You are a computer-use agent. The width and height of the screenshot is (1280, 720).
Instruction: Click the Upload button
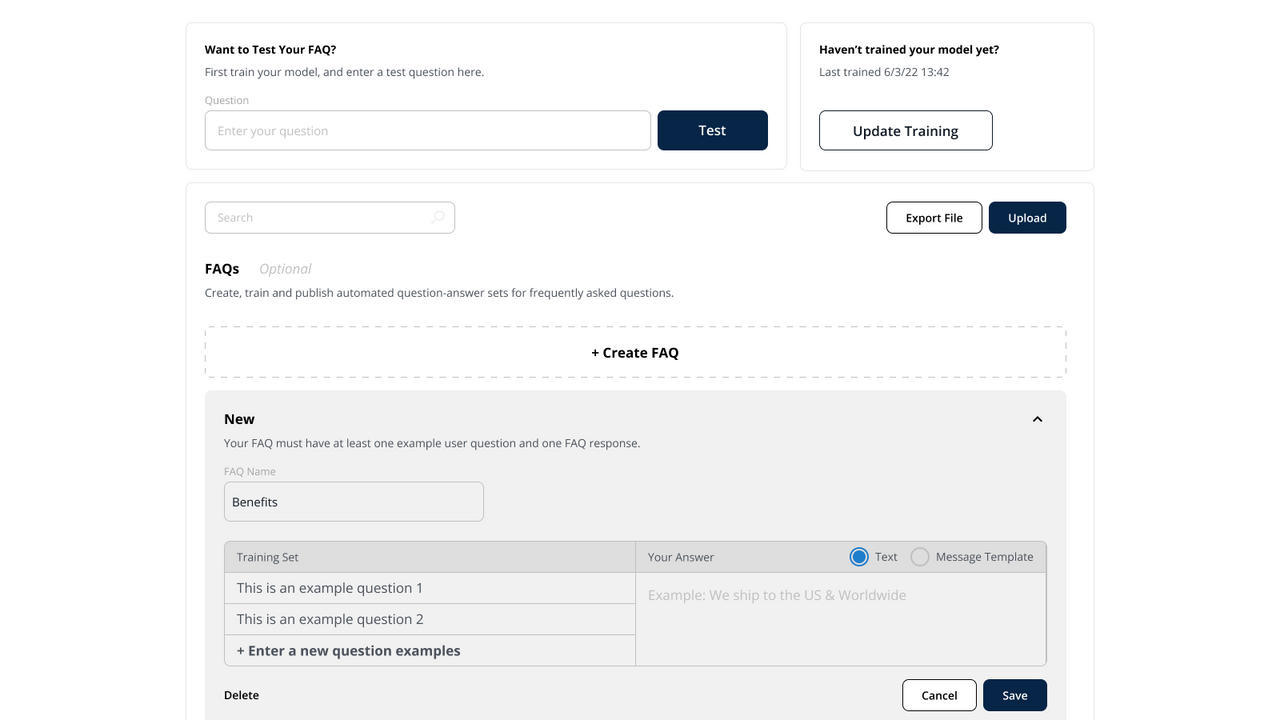1027,217
